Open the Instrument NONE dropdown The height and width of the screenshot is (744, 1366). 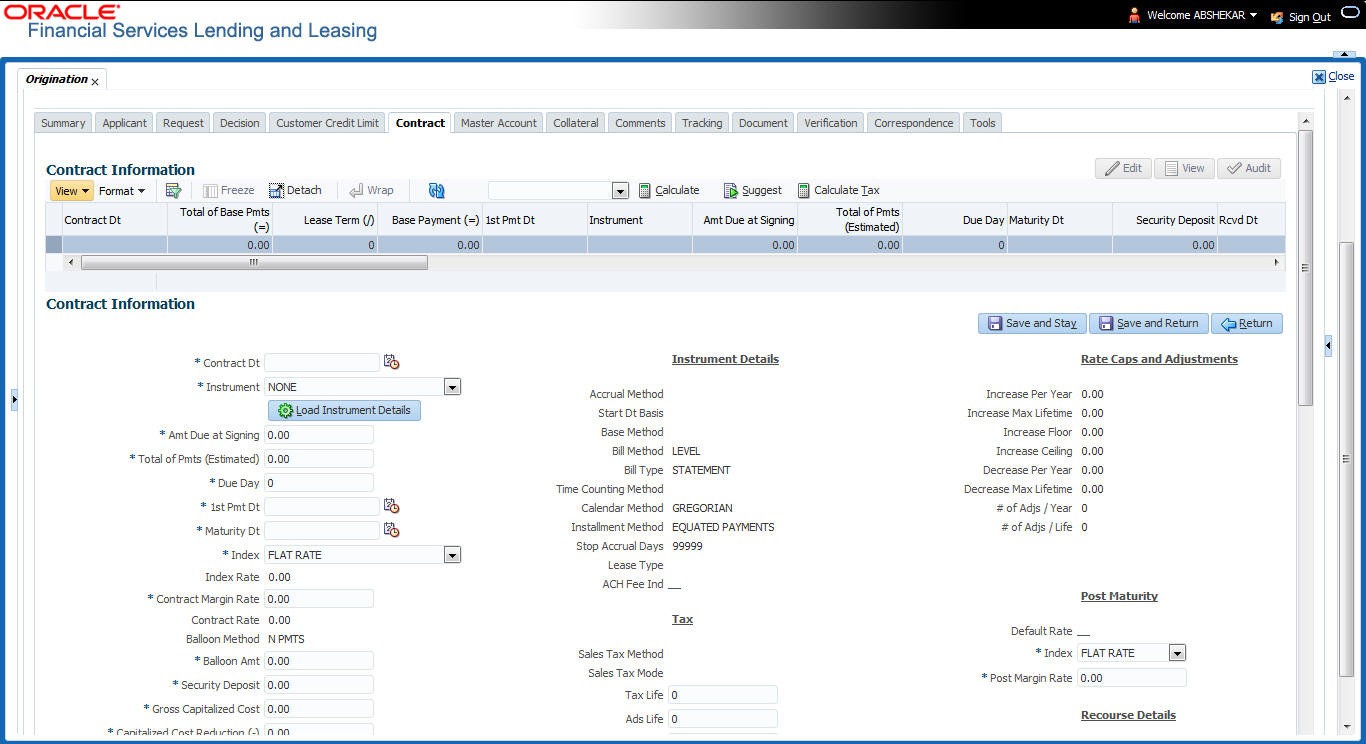[x=452, y=387]
